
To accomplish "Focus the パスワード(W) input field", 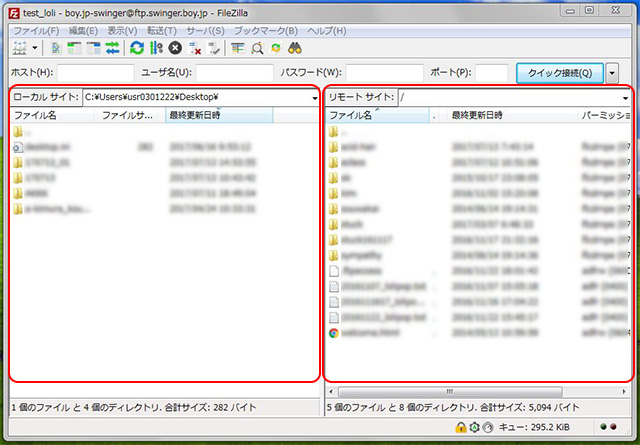I will pos(384,73).
